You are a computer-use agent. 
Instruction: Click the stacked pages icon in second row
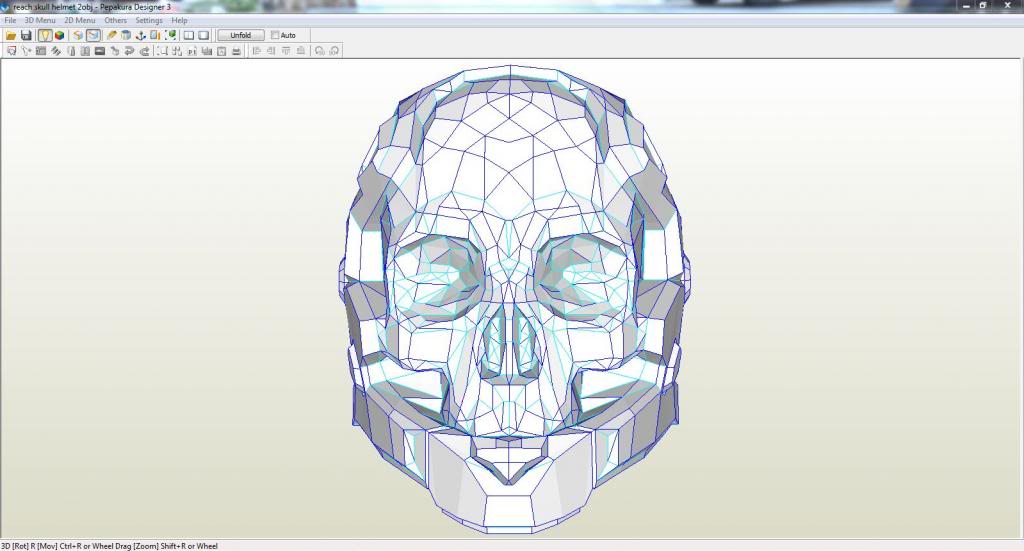207,51
